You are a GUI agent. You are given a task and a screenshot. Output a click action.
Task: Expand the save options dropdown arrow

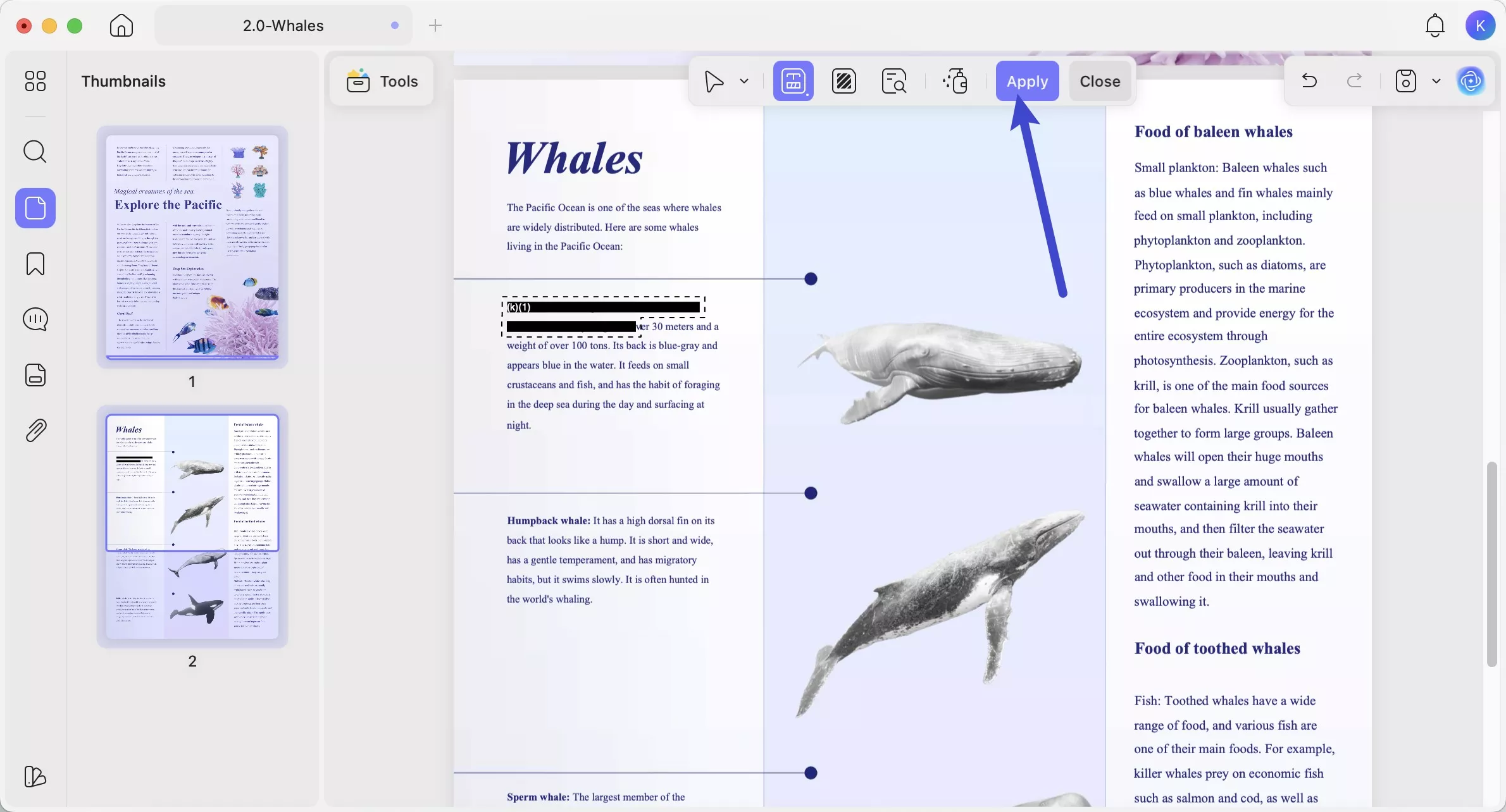[x=1436, y=82]
